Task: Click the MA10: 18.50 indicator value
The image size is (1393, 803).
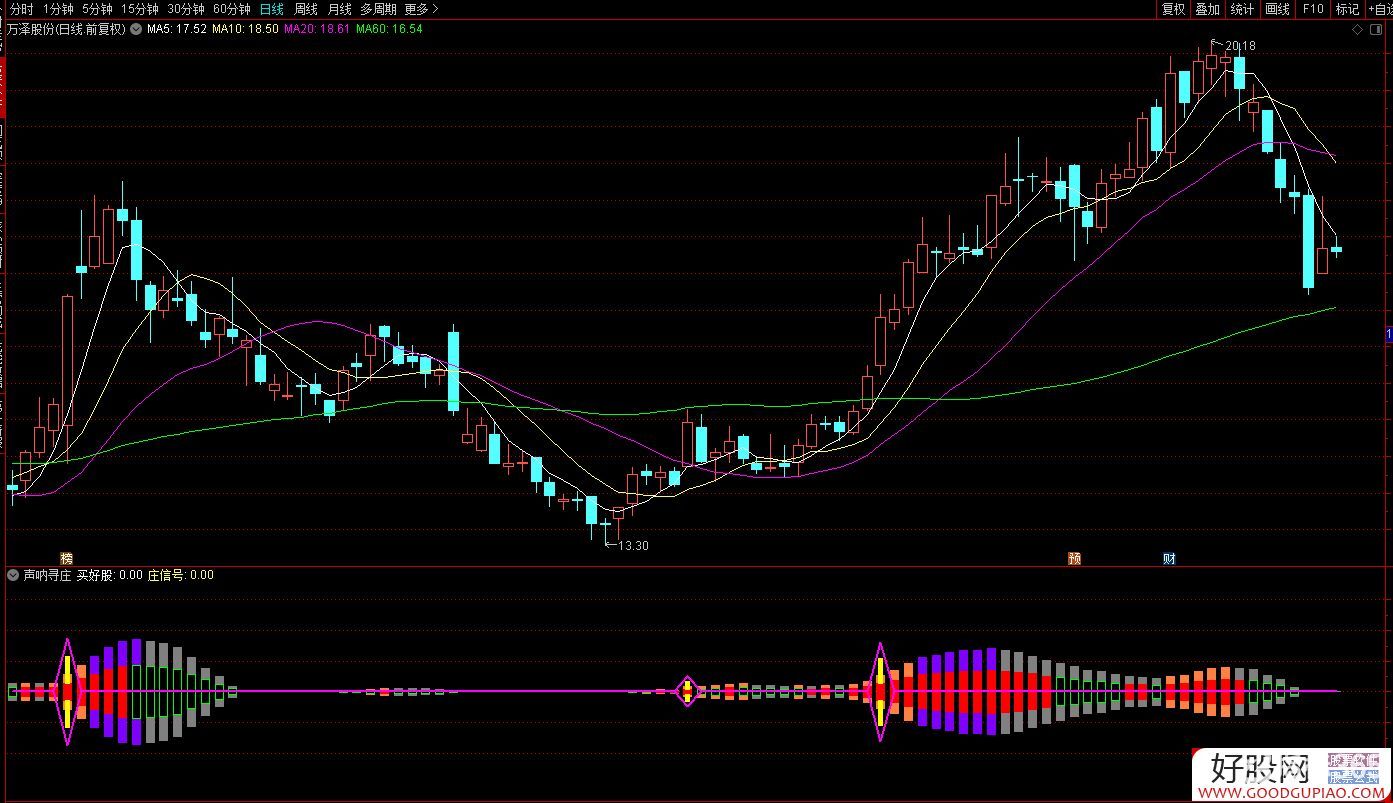Action: [245, 29]
